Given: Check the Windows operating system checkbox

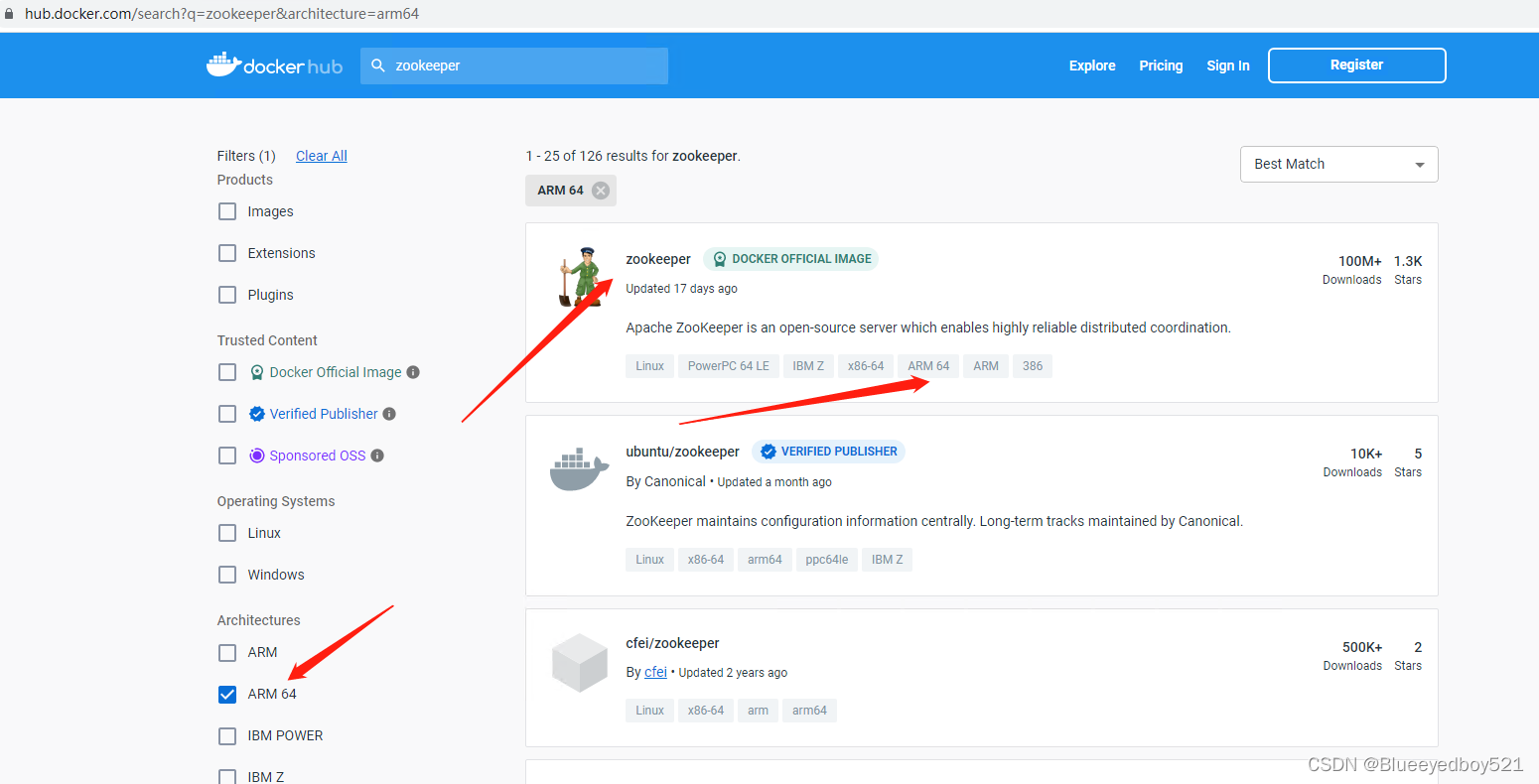Looking at the screenshot, I should coord(227,575).
